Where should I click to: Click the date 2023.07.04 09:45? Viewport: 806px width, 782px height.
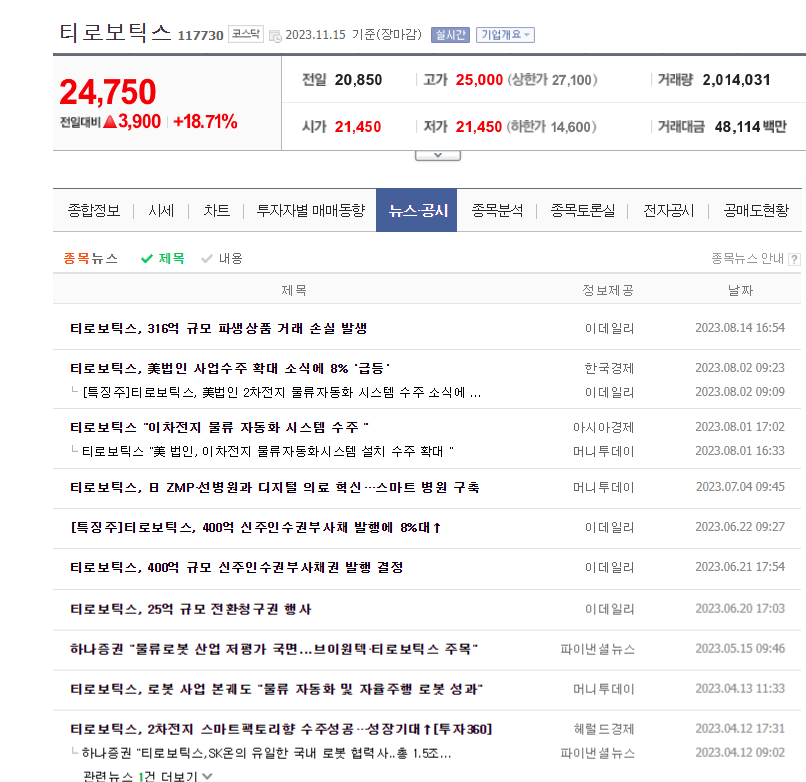pyautogui.click(x=740, y=487)
